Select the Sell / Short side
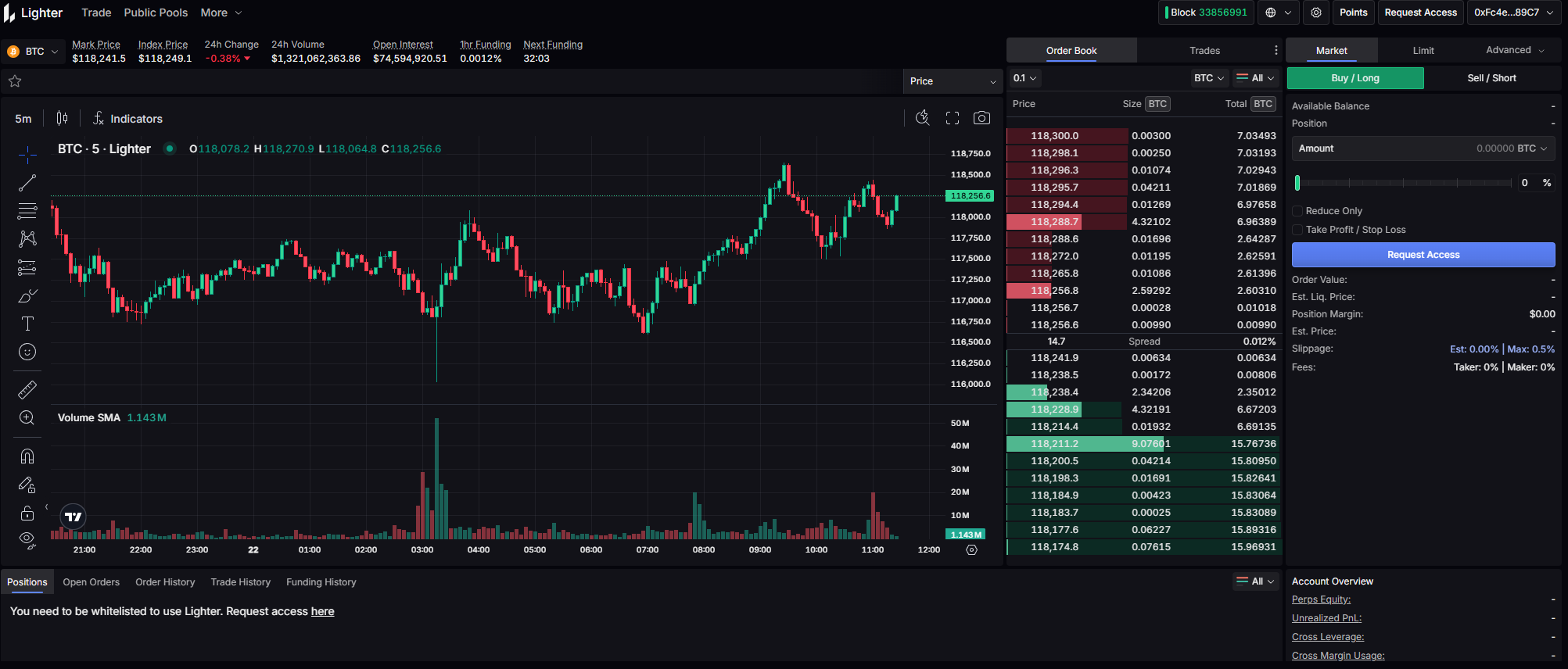Image resolution: width=1568 pixels, height=669 pixels. pyautogui.click(x=1491, y=78)
